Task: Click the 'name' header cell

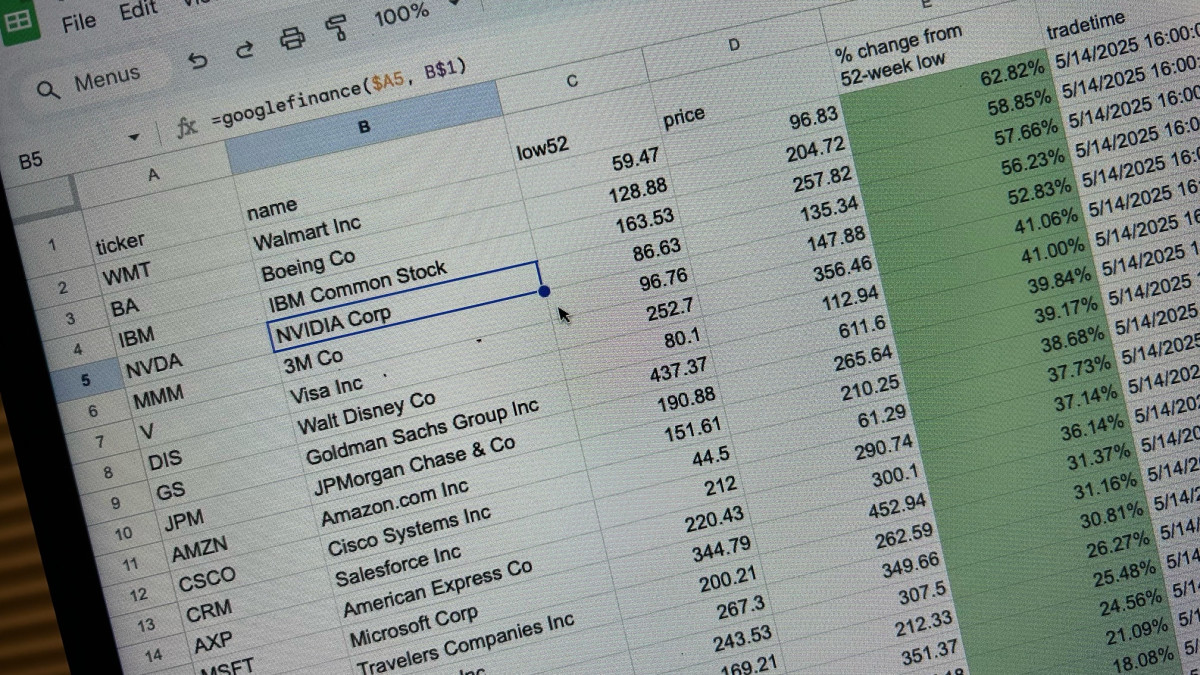Action: [x=272, y=209]
